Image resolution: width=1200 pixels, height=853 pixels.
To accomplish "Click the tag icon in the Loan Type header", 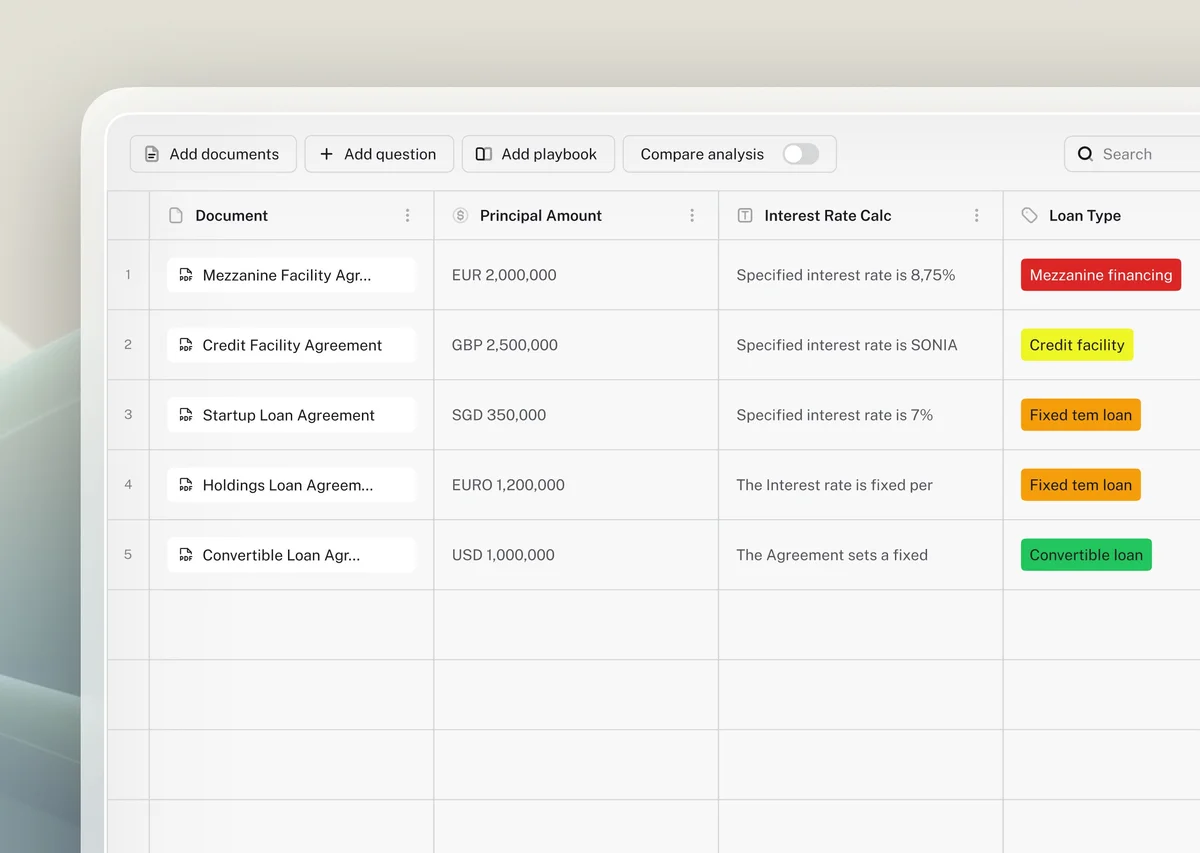I will [x=1029, y=215].
